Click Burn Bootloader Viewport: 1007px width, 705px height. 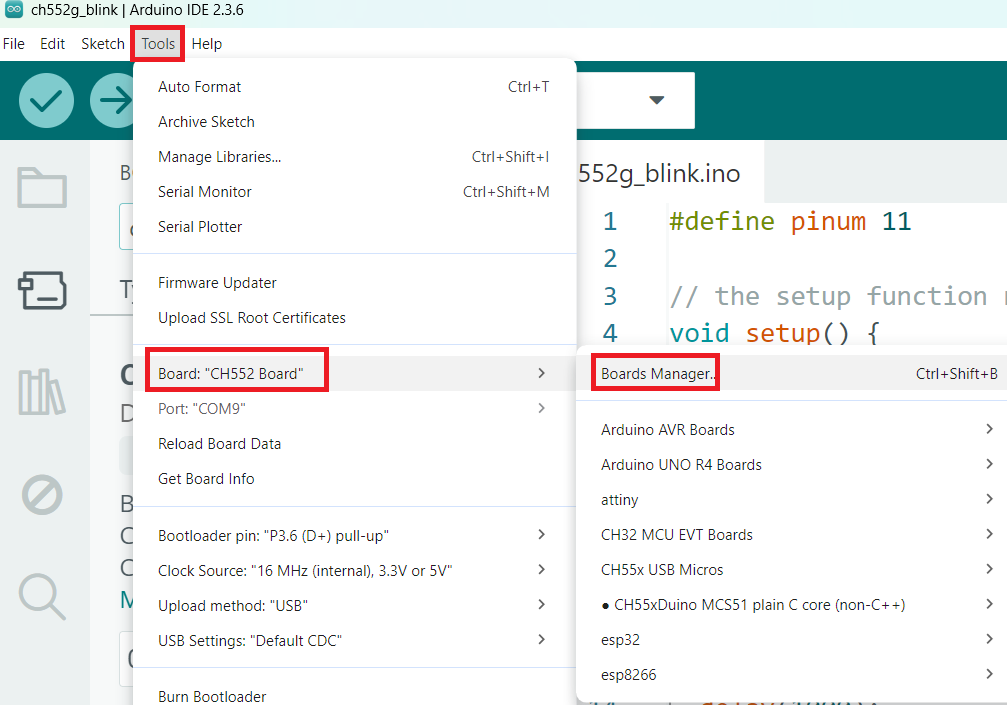click(212, 696)
